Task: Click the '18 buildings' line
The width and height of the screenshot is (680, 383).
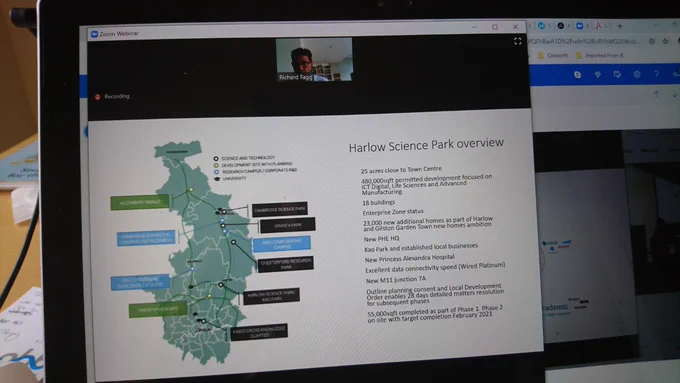Action: coord(379,203)
